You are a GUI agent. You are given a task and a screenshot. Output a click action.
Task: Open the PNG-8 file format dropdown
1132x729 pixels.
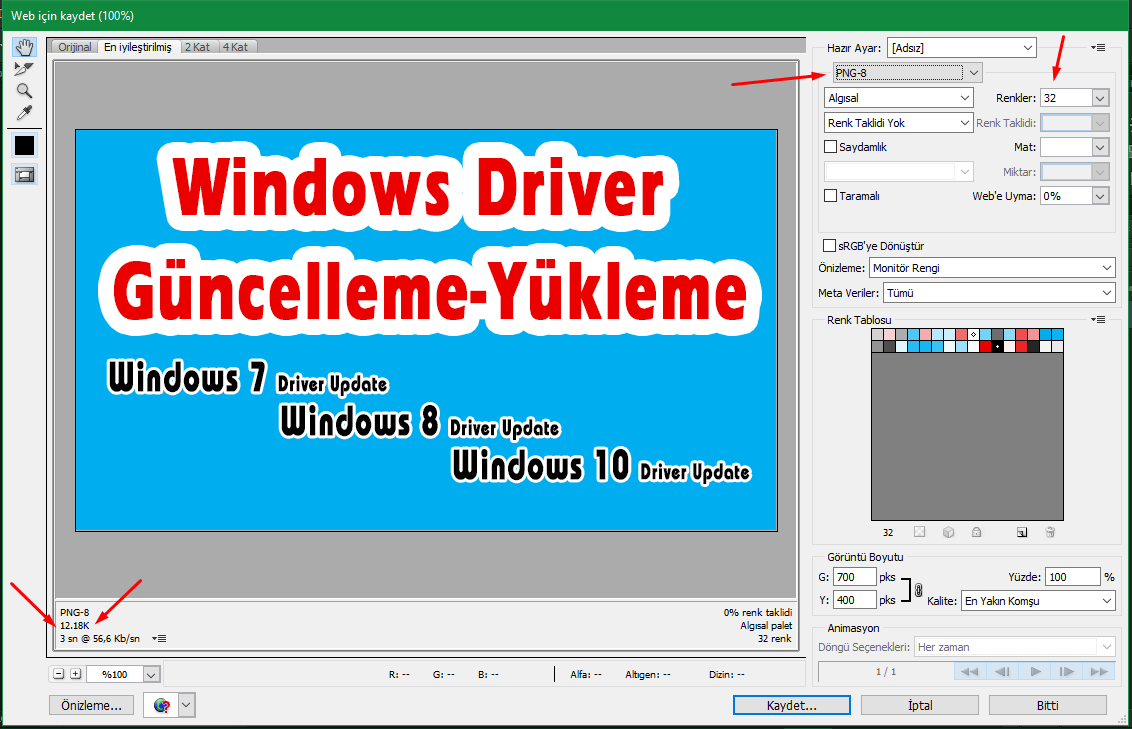coord(907,72)
